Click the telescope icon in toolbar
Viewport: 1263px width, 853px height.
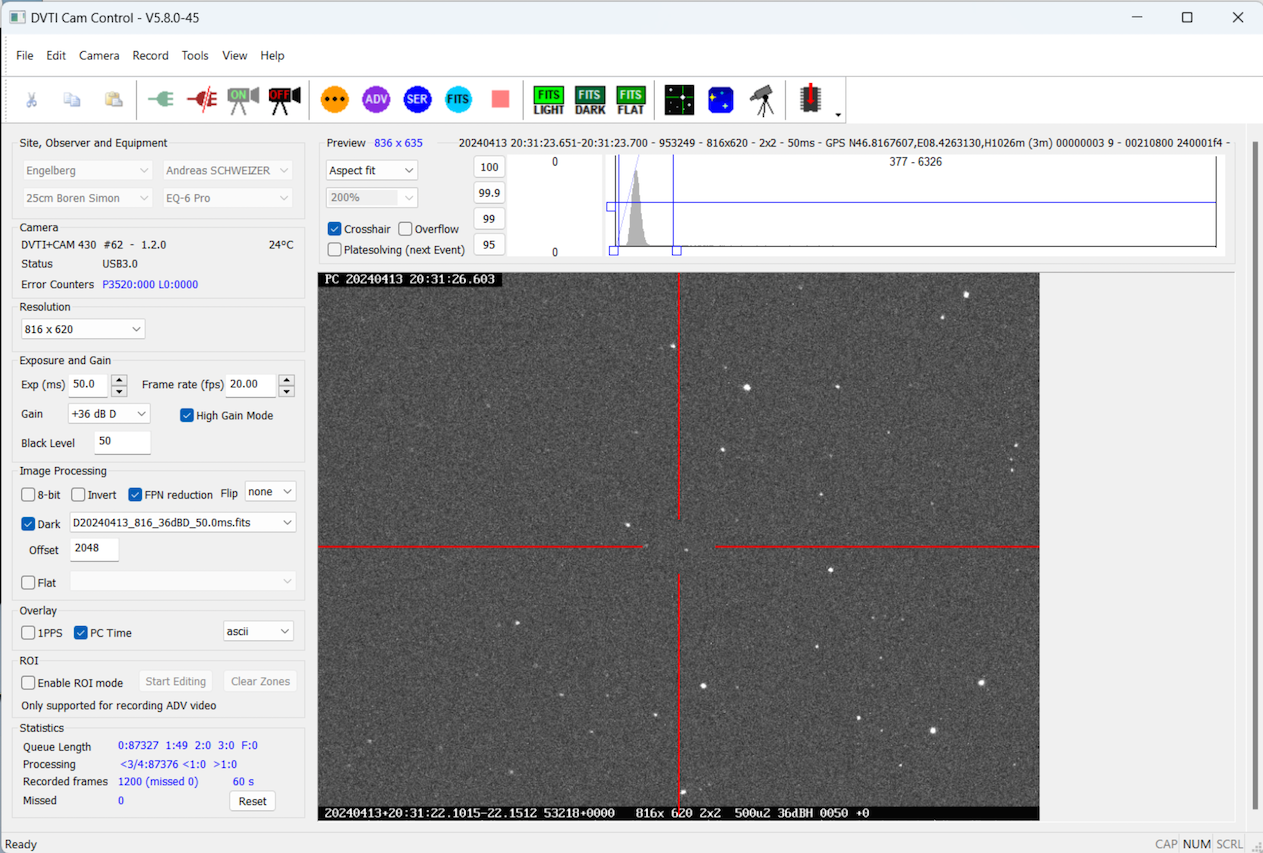pyautogui.click(x=762, y=99)
